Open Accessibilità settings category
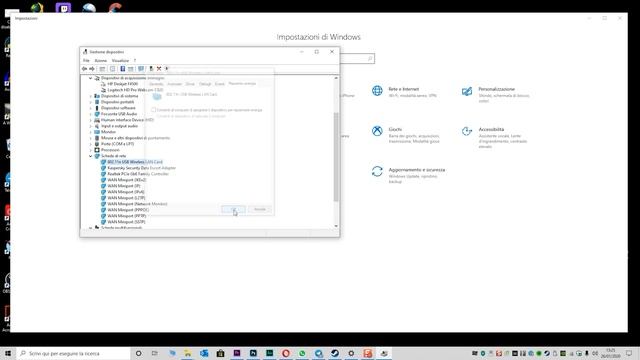640x360 pixels. (495, 137)
